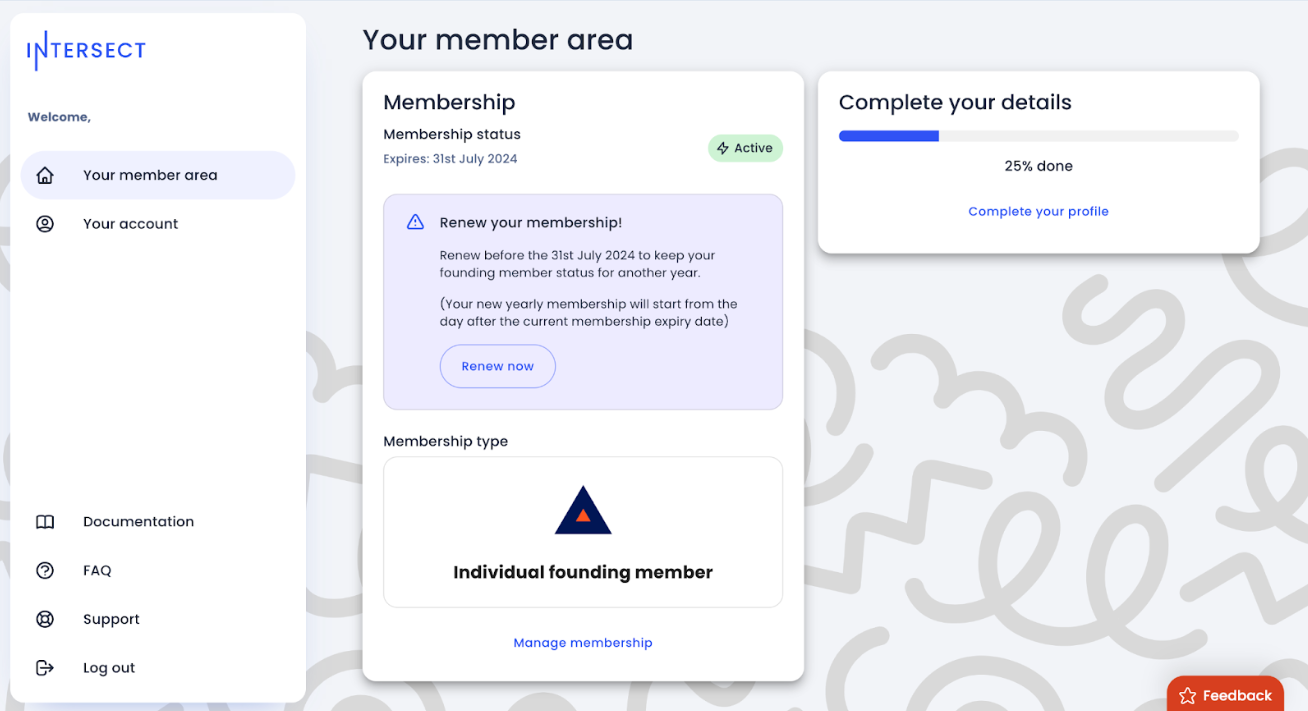Click the Documentation book icon

coord(45,522)
